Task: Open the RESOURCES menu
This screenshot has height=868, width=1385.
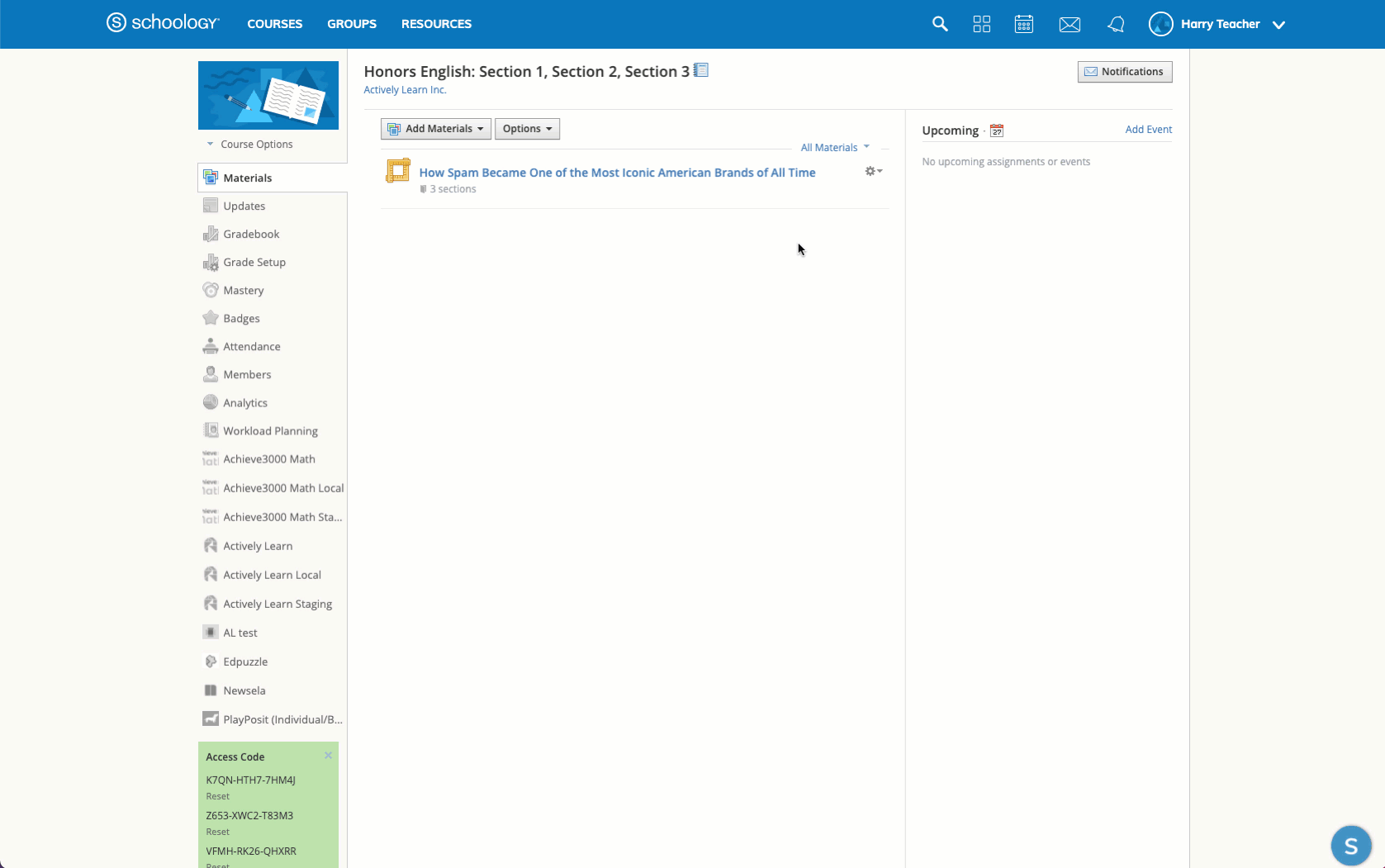Action: coord(436,24)
